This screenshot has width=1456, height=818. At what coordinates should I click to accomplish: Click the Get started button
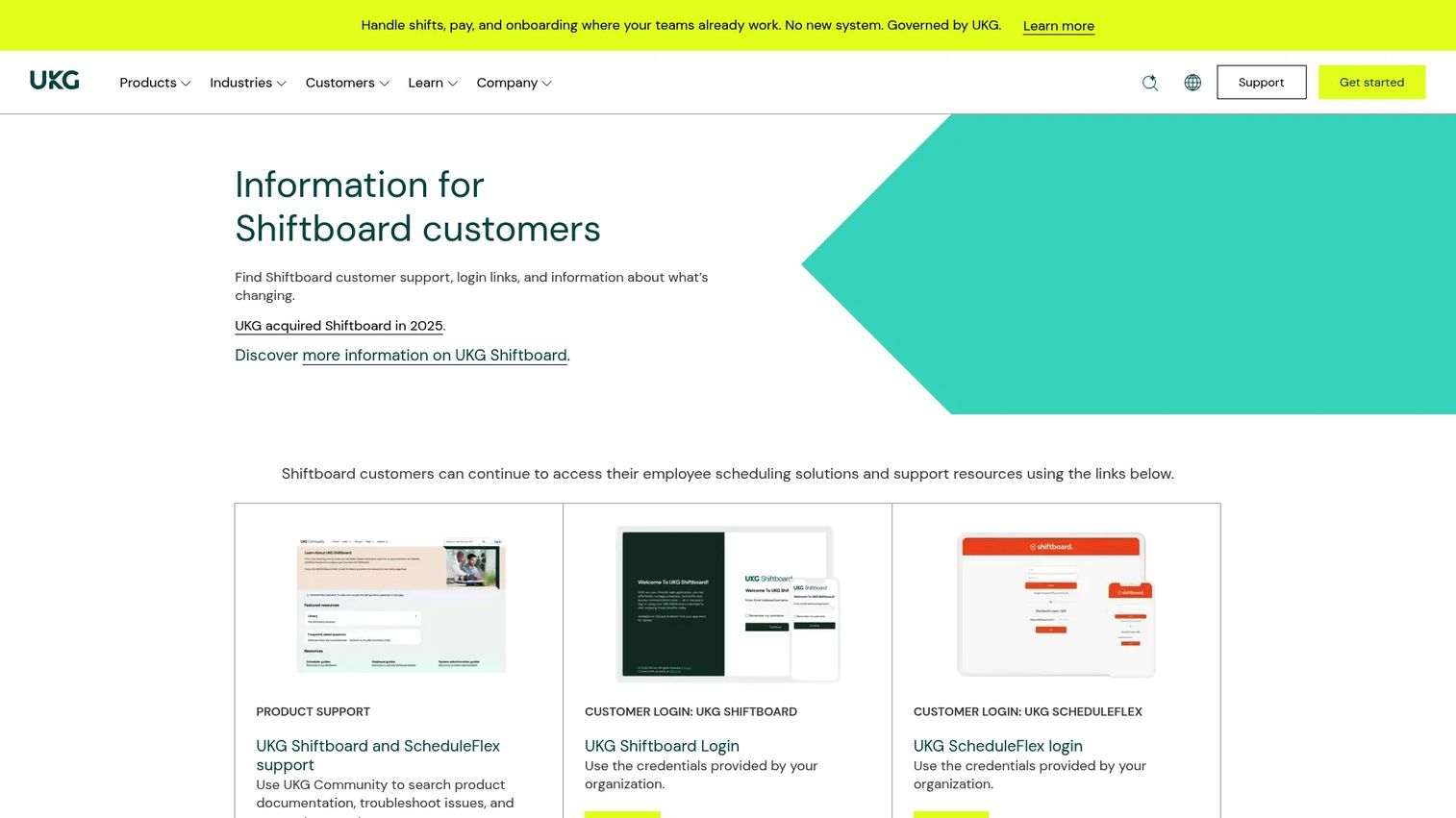pyautogui.click(x=1371, y=83)
